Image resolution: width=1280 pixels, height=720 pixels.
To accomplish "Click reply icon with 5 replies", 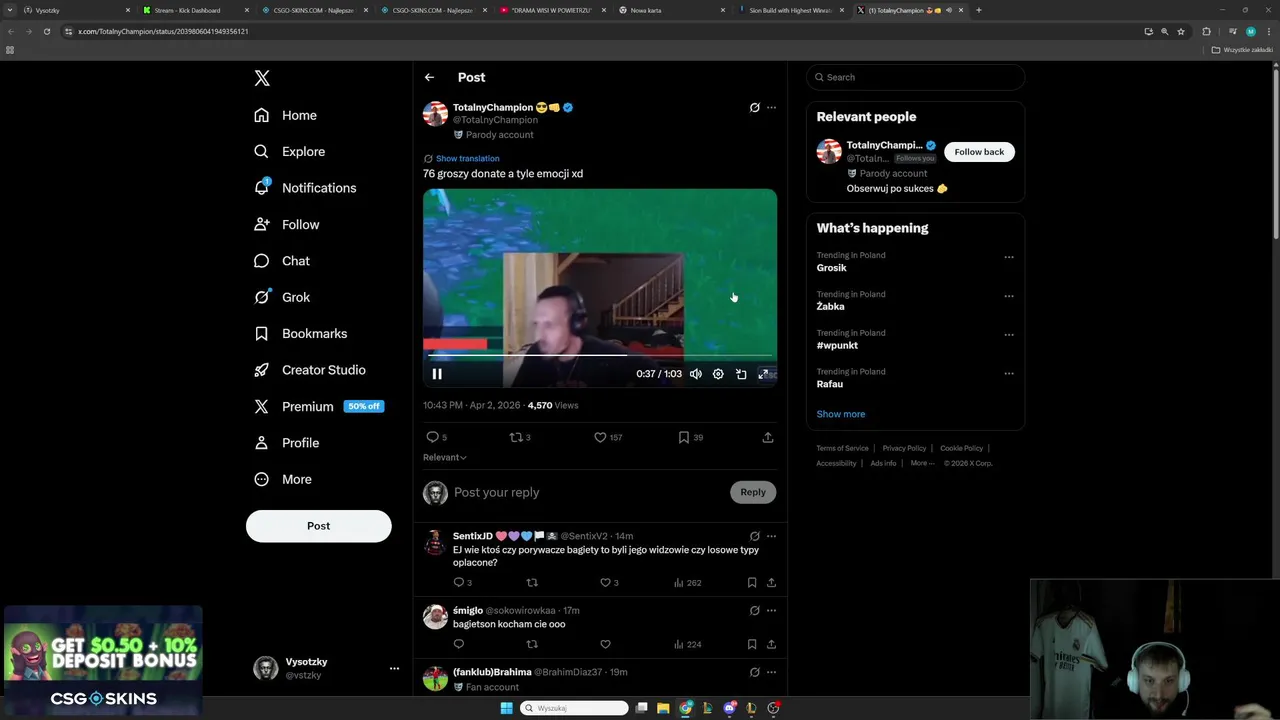I will [x=436, y=437].
